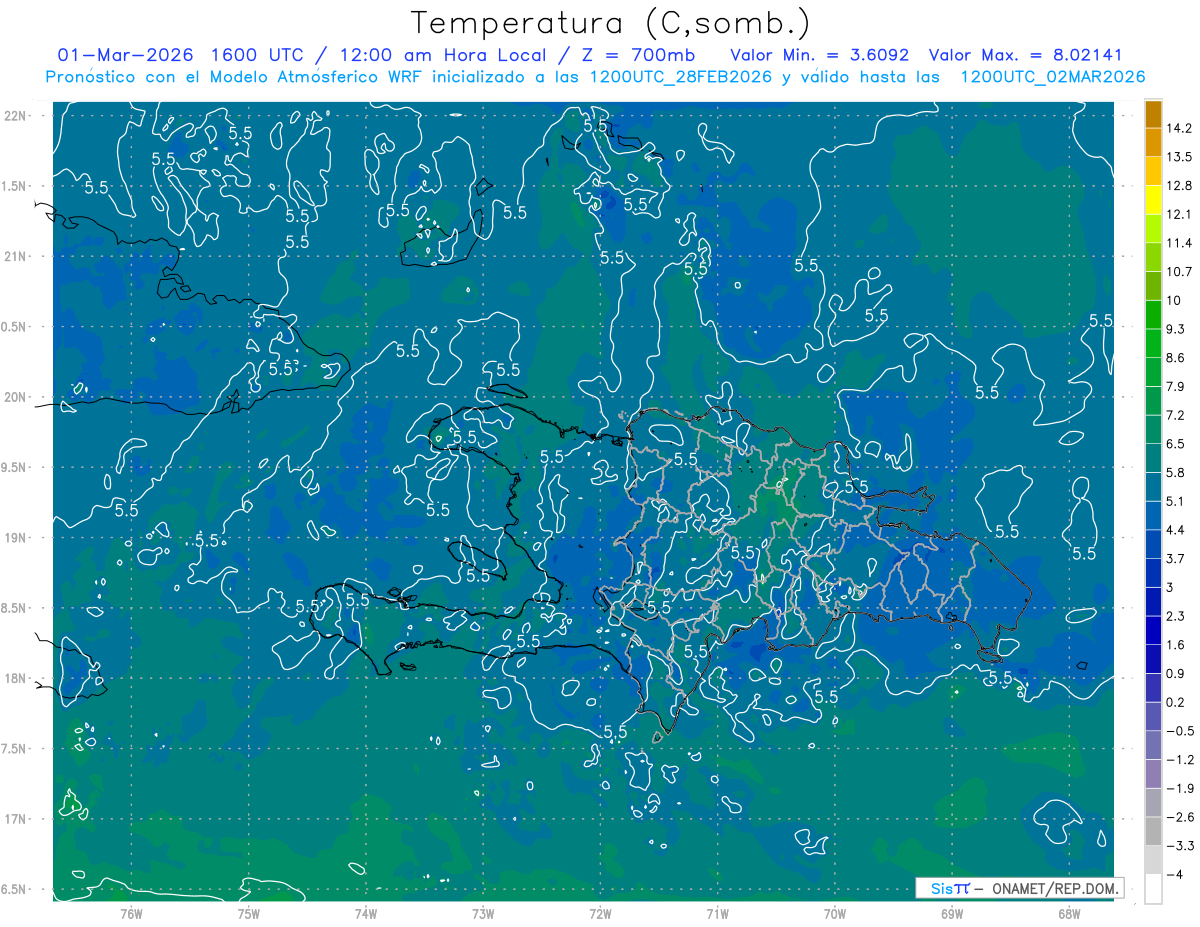Pick the white swatch below -4 on scale

pyautogui.click(x=1153, y=889)
